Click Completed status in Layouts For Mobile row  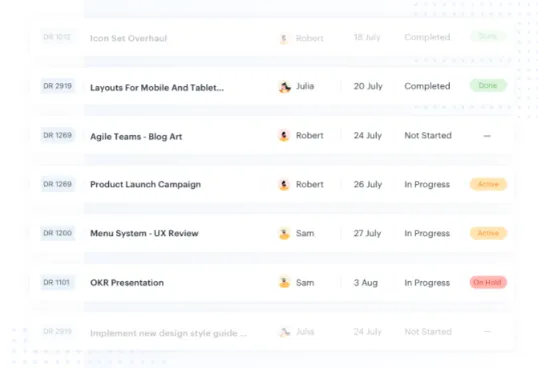point(427,86)
